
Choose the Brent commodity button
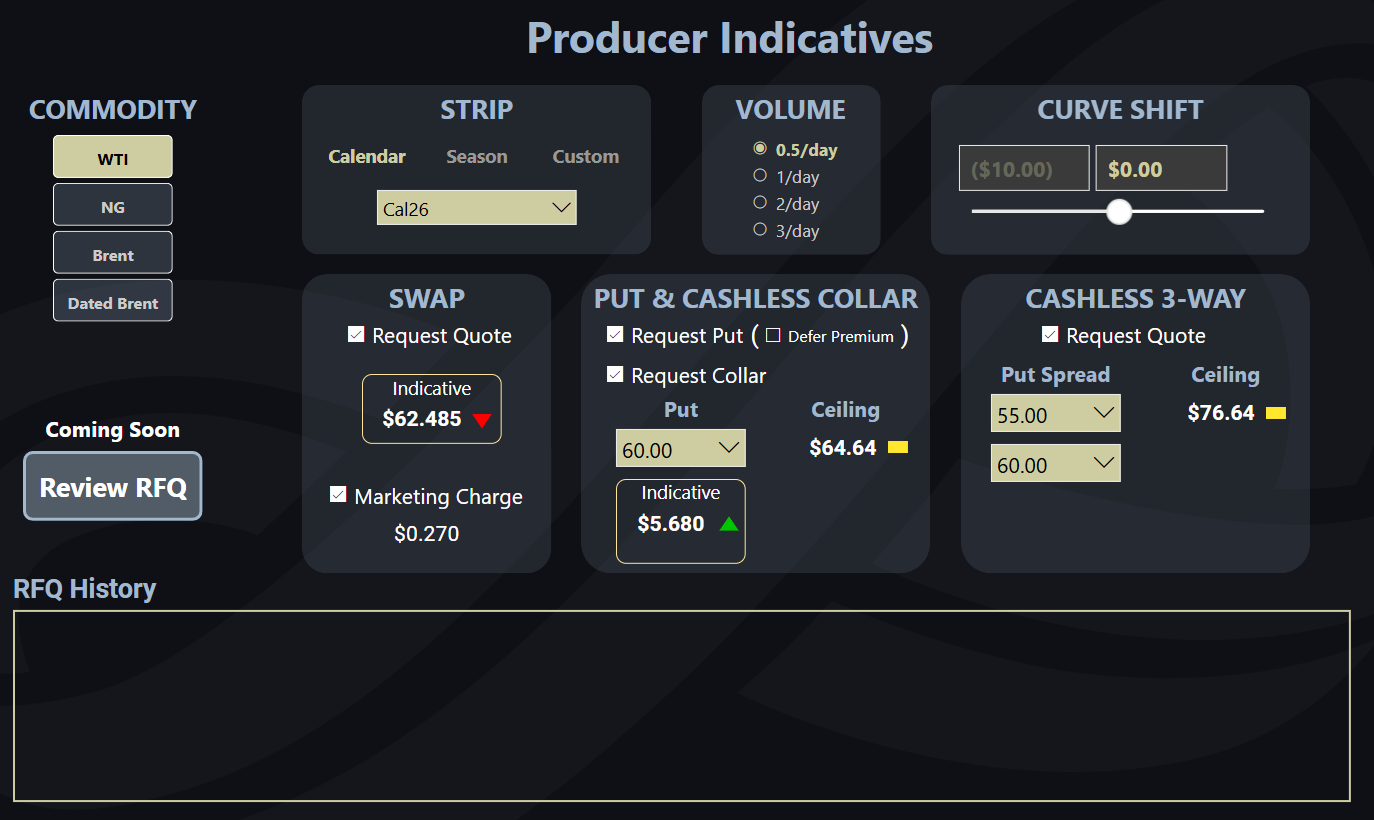click(113, 253)
